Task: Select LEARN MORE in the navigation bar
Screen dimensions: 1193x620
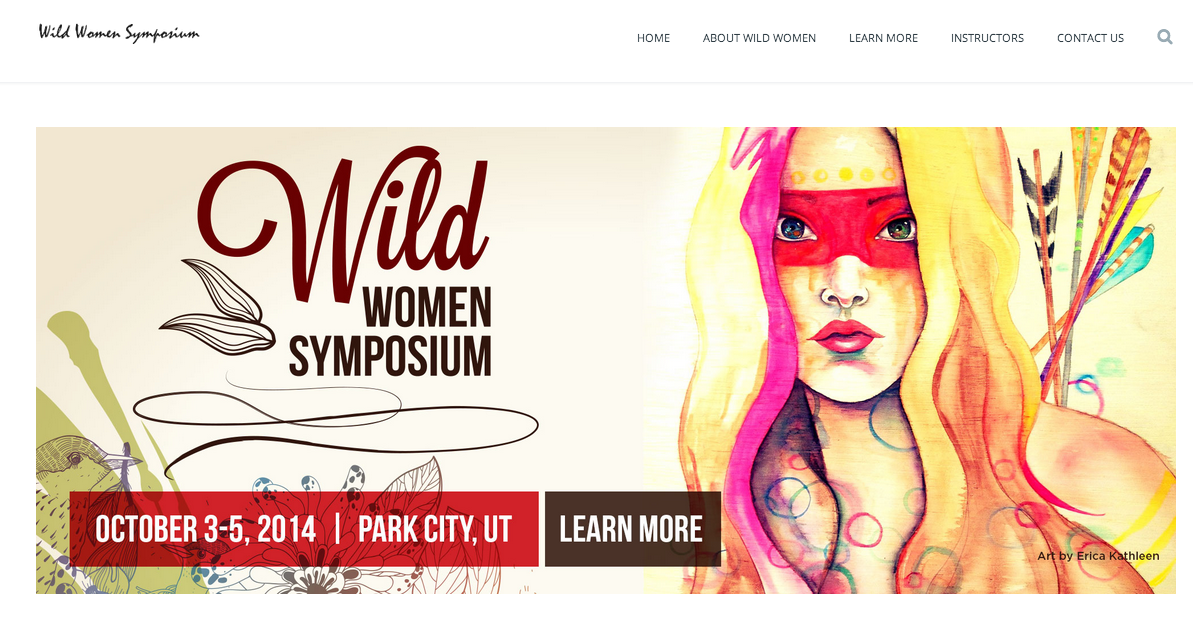Action: (883, 38)
